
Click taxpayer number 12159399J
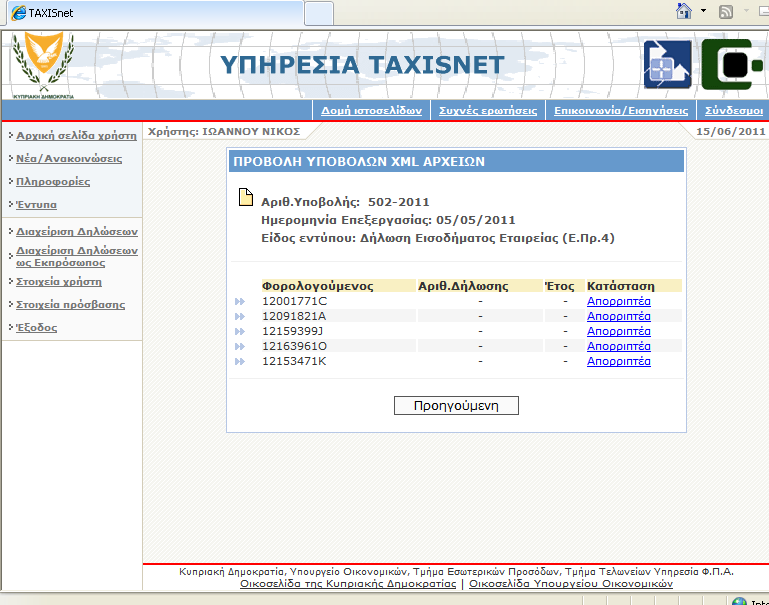[292, 331]
